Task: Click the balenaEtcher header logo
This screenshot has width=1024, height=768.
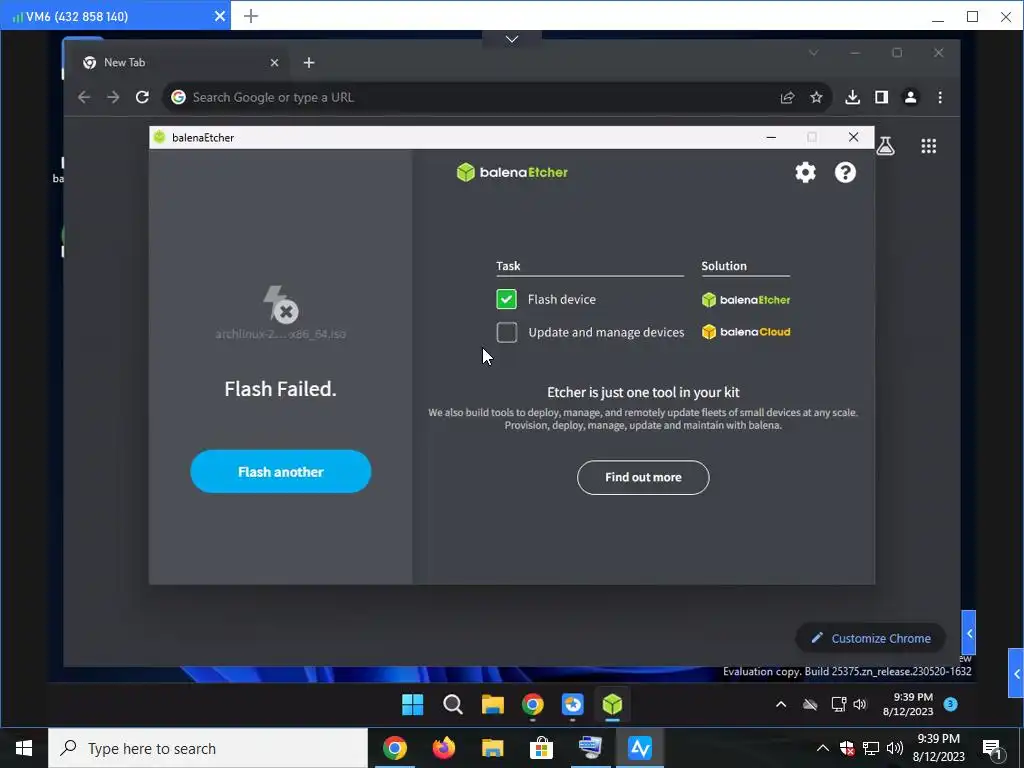Action: point(512,172)
